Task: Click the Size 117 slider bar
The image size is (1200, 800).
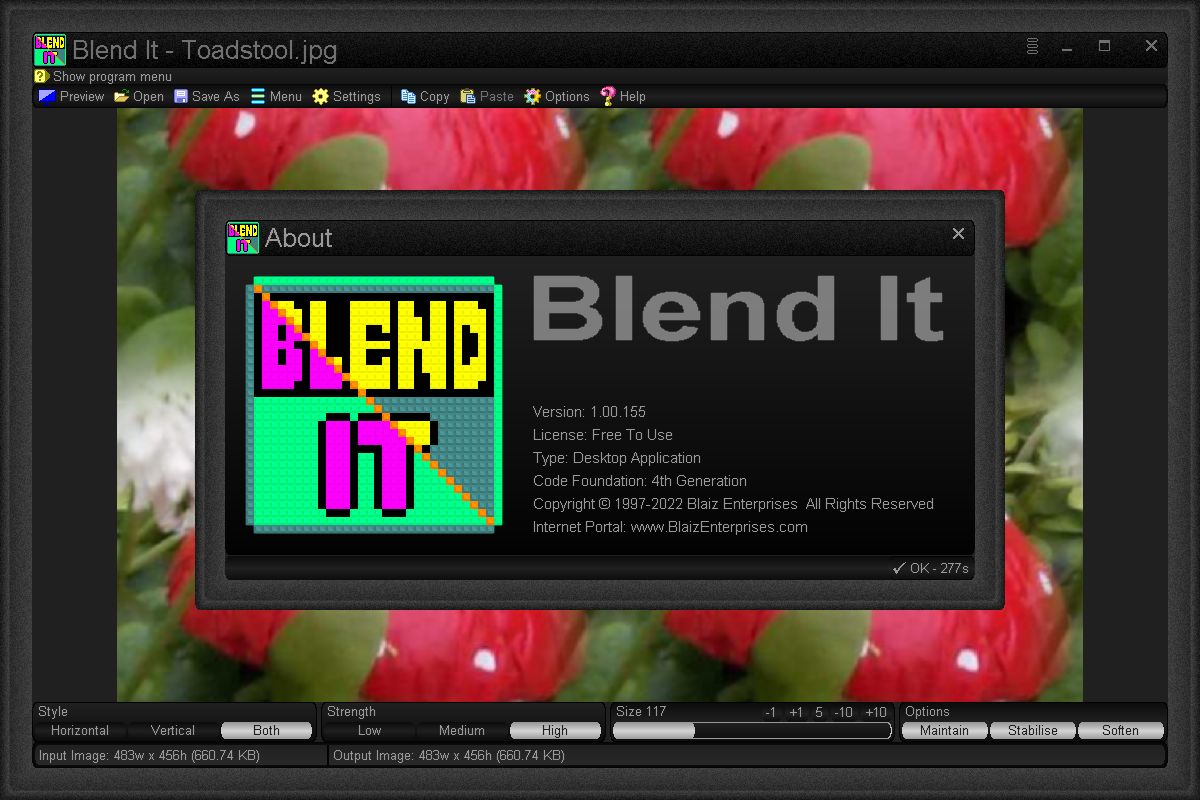Action: point(752,731)
